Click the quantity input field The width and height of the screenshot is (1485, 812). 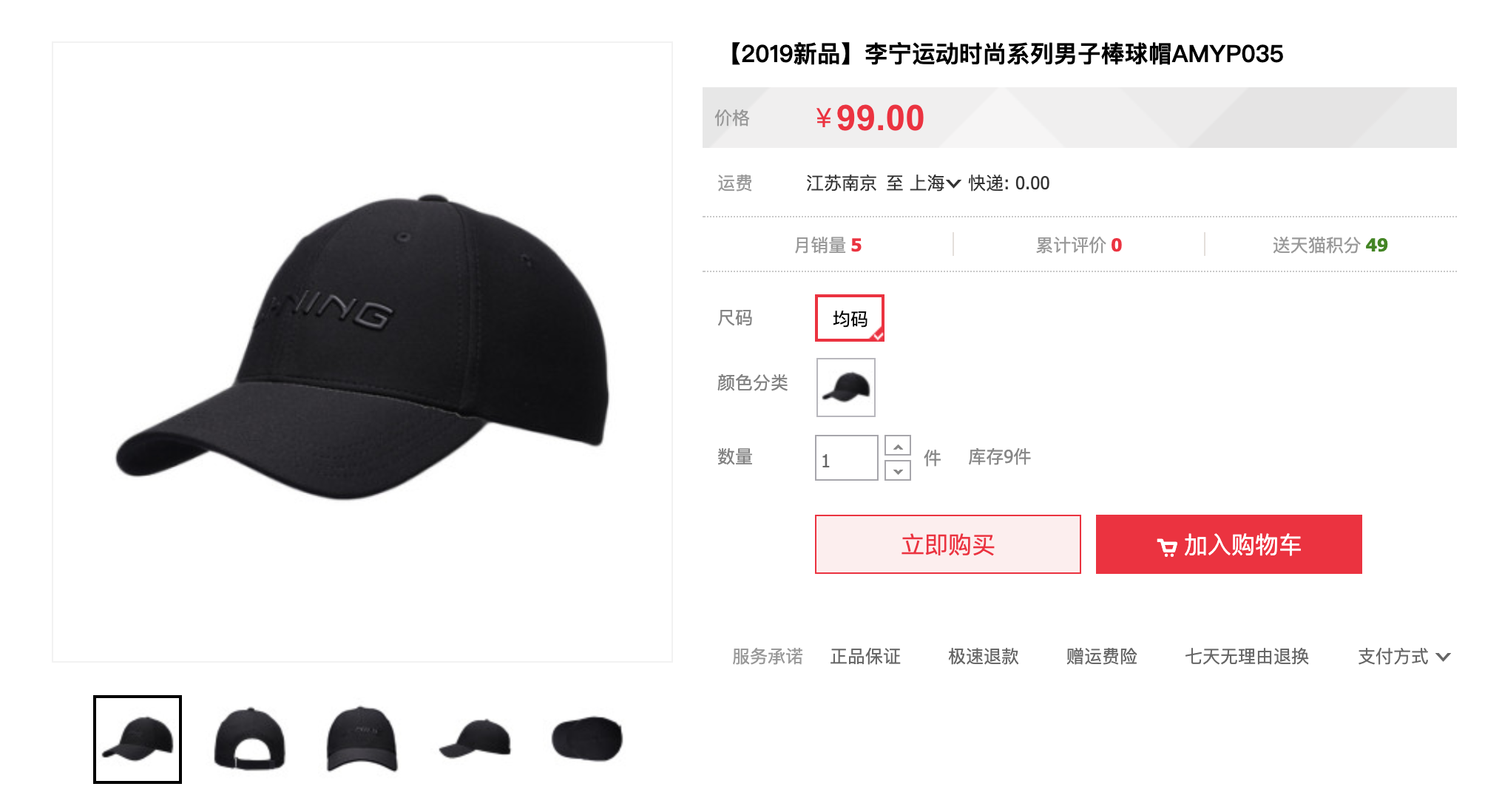coord(847,458)
